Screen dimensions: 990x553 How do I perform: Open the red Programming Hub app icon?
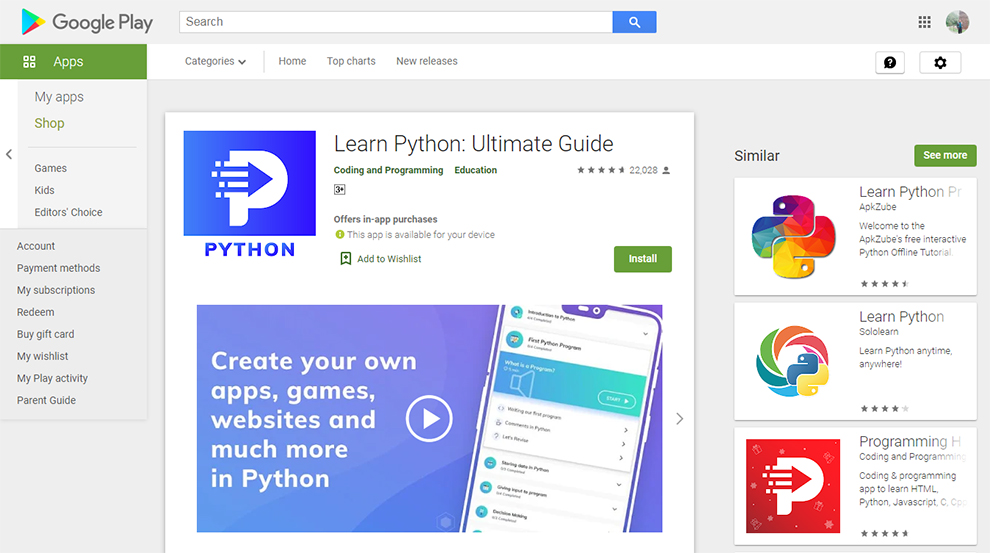click(x=793, y=486)
